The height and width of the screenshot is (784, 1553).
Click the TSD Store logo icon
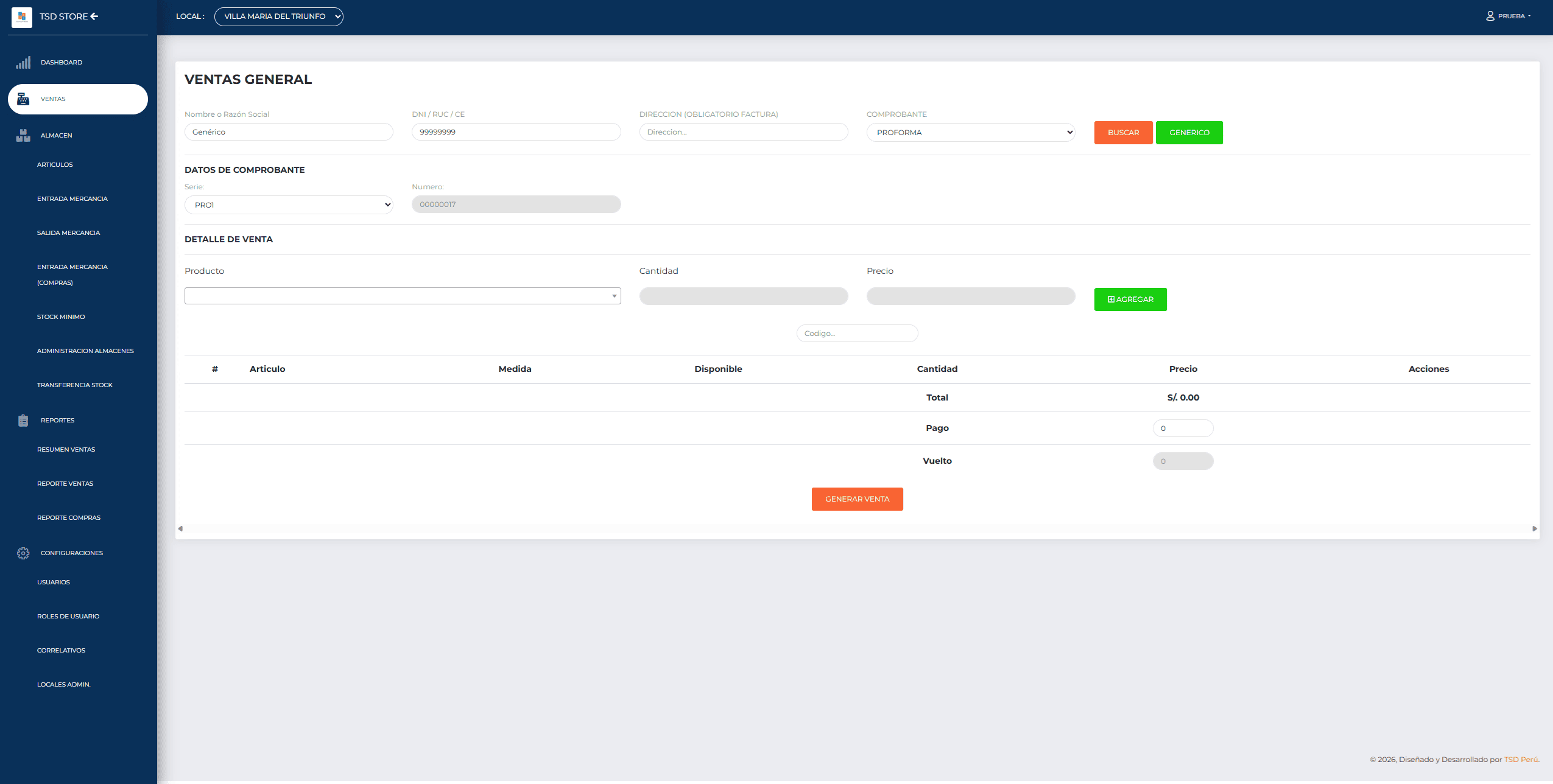(22, 16)
